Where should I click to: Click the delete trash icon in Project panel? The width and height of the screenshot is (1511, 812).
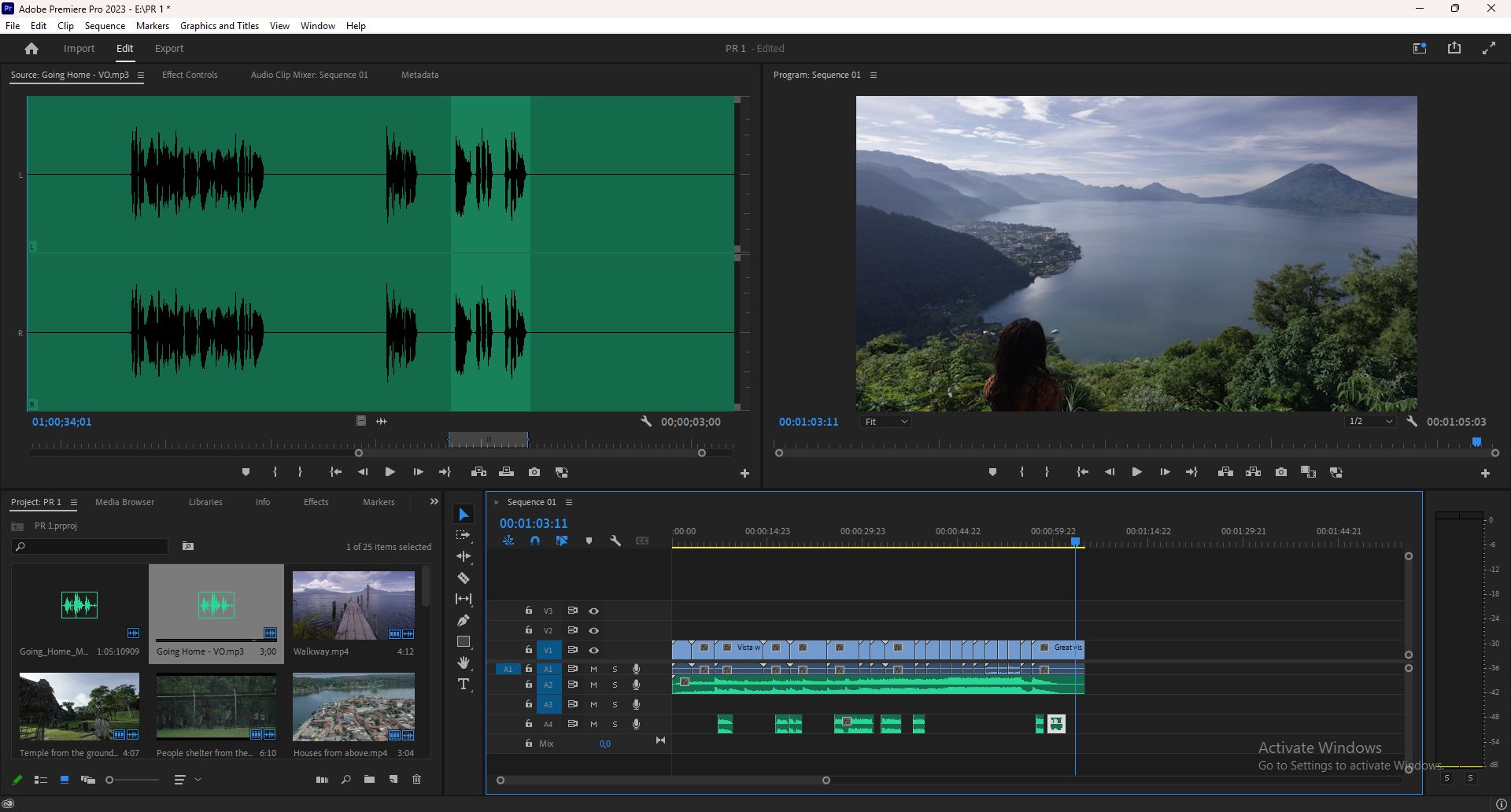pos(417,780)
